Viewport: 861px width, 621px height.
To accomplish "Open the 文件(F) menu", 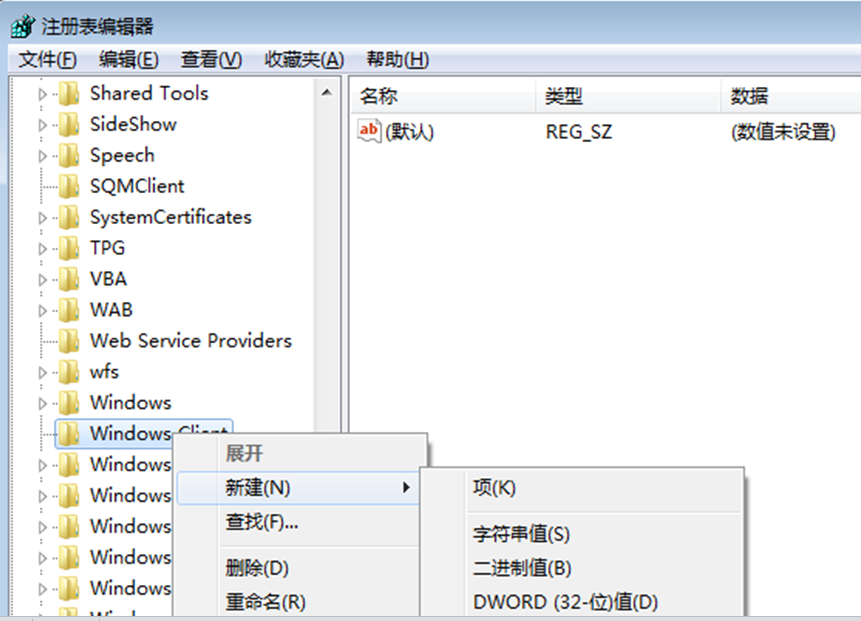I will (47, 60).
